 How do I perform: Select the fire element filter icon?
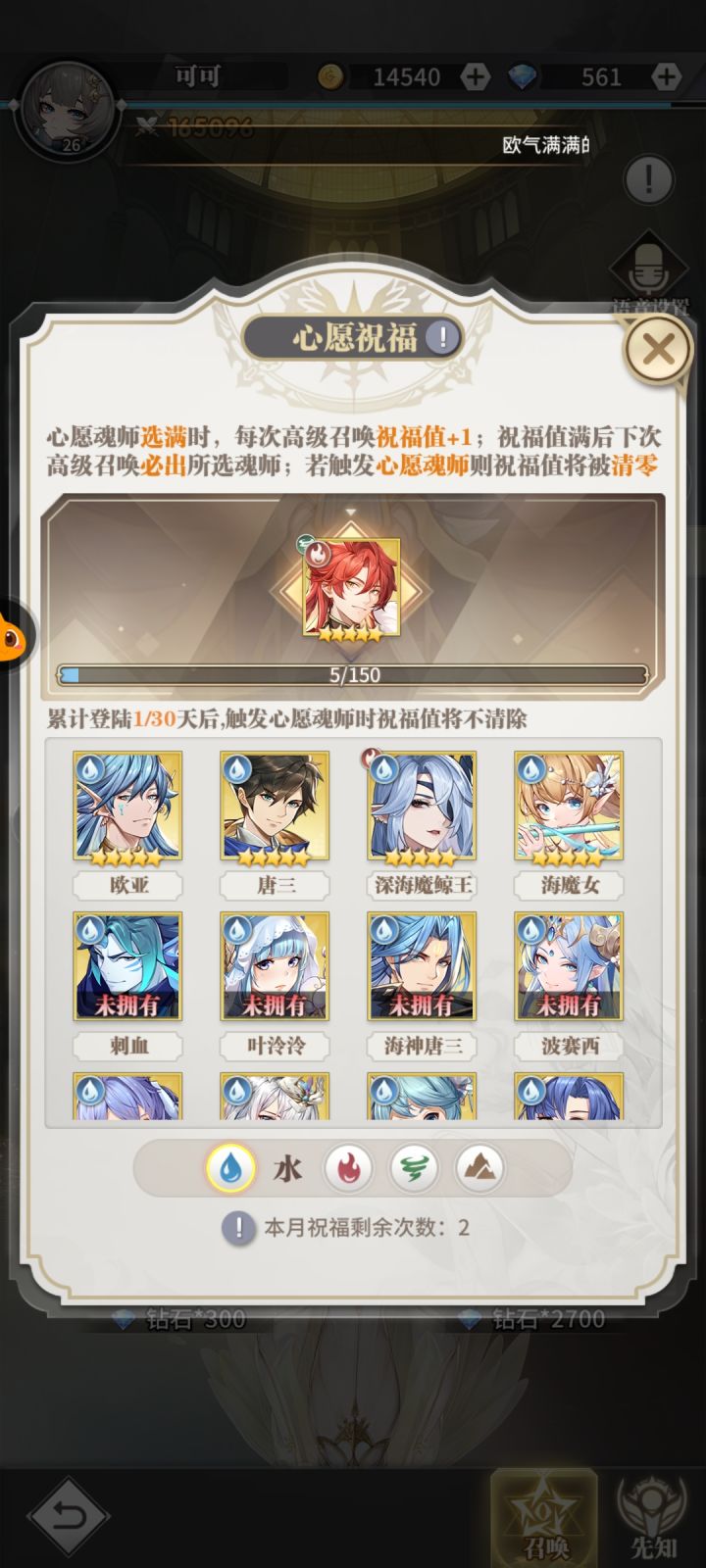(x=349, y=1167)
